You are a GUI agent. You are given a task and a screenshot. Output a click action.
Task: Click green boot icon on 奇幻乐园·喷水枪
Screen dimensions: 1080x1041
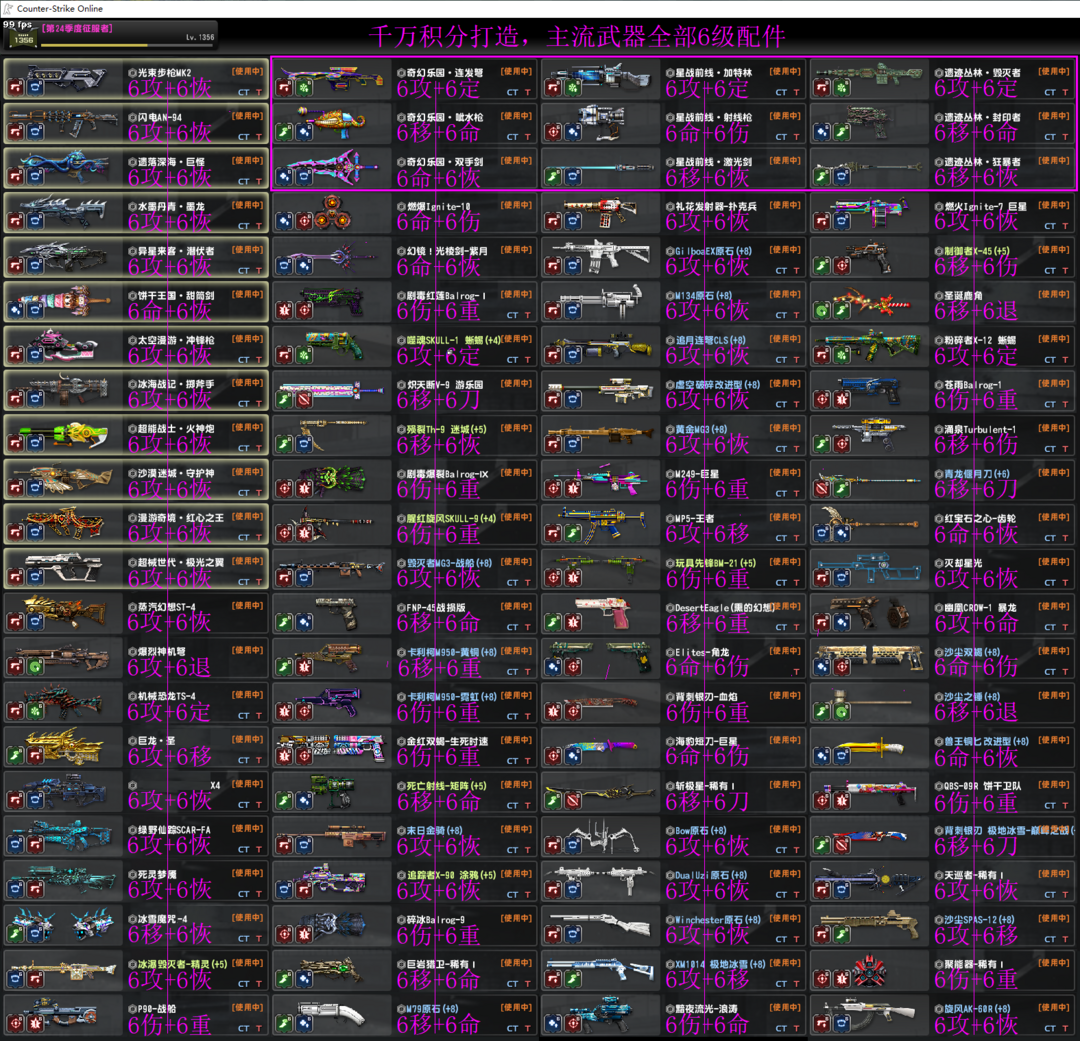coord(284,132)
